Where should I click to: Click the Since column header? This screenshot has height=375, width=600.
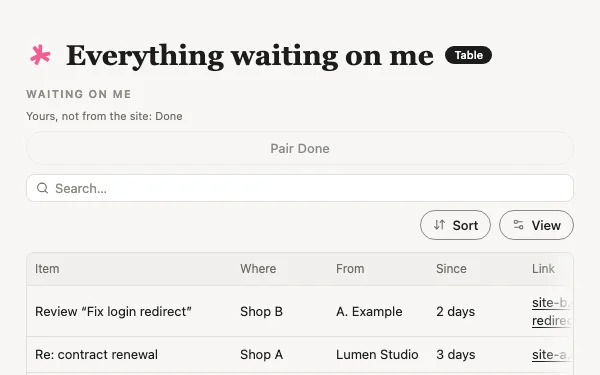[451, 269]
